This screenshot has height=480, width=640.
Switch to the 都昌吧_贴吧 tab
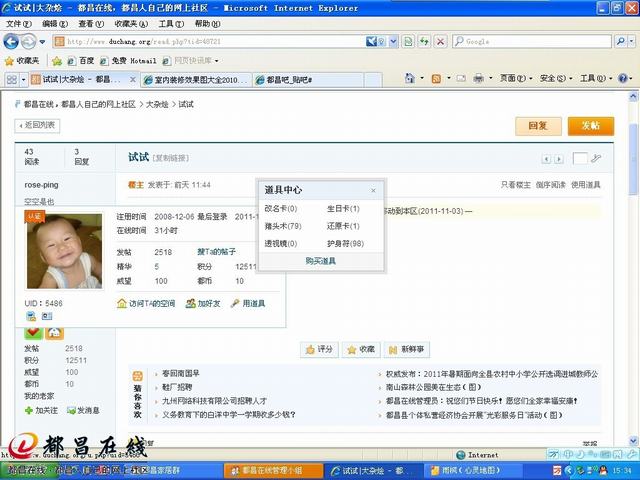pos(308,80)
